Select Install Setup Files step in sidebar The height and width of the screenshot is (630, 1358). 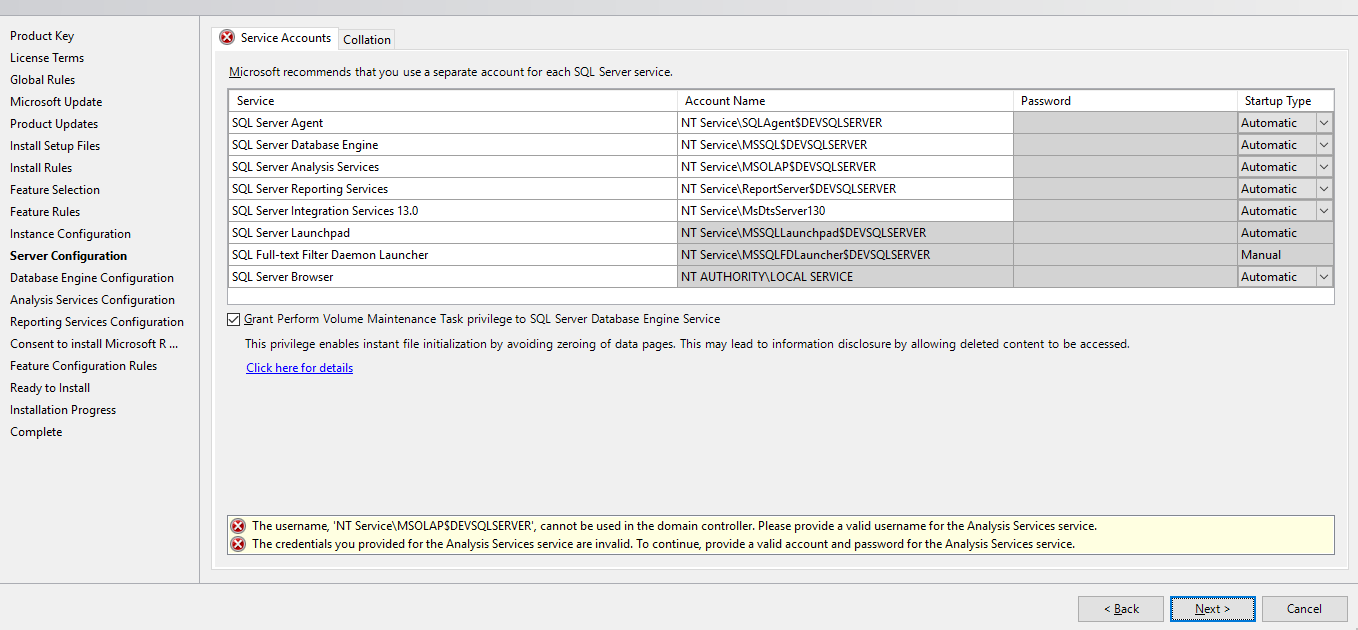click(55, 146)
